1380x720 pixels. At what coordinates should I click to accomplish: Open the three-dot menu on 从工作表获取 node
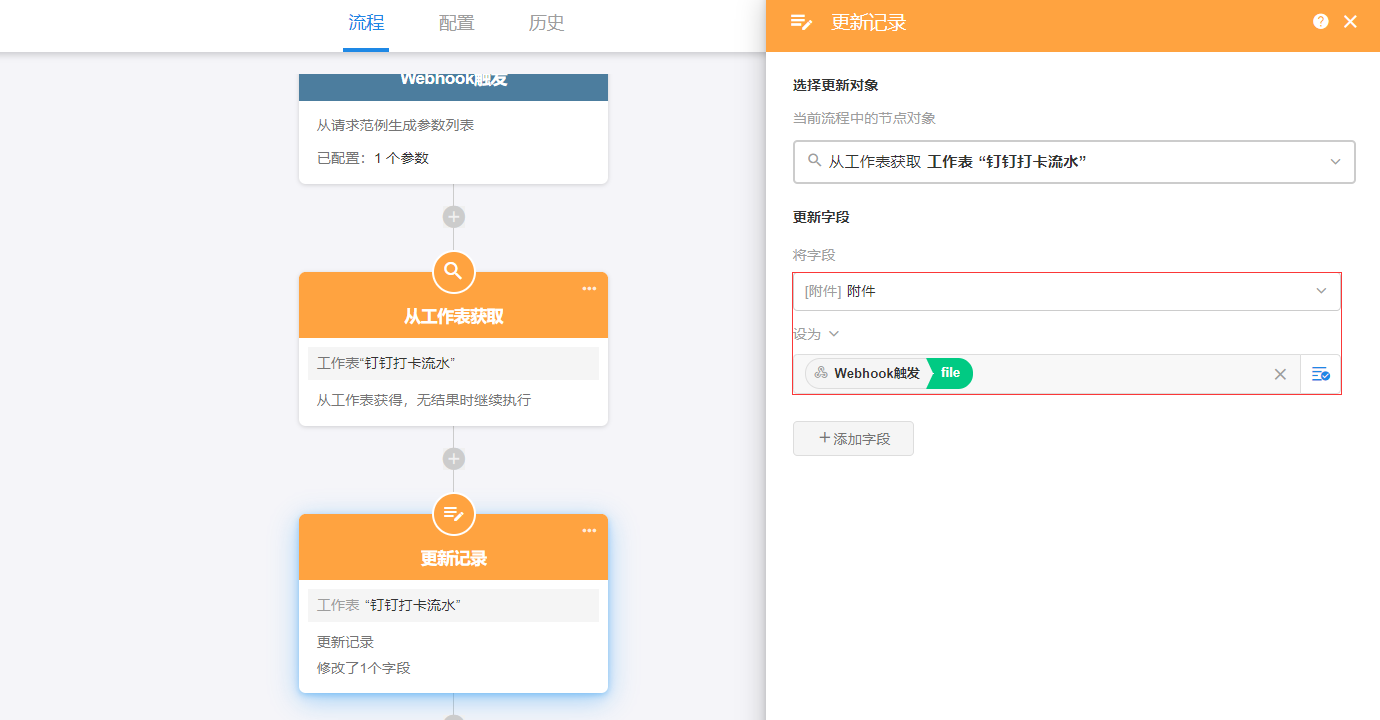point(589,289)
